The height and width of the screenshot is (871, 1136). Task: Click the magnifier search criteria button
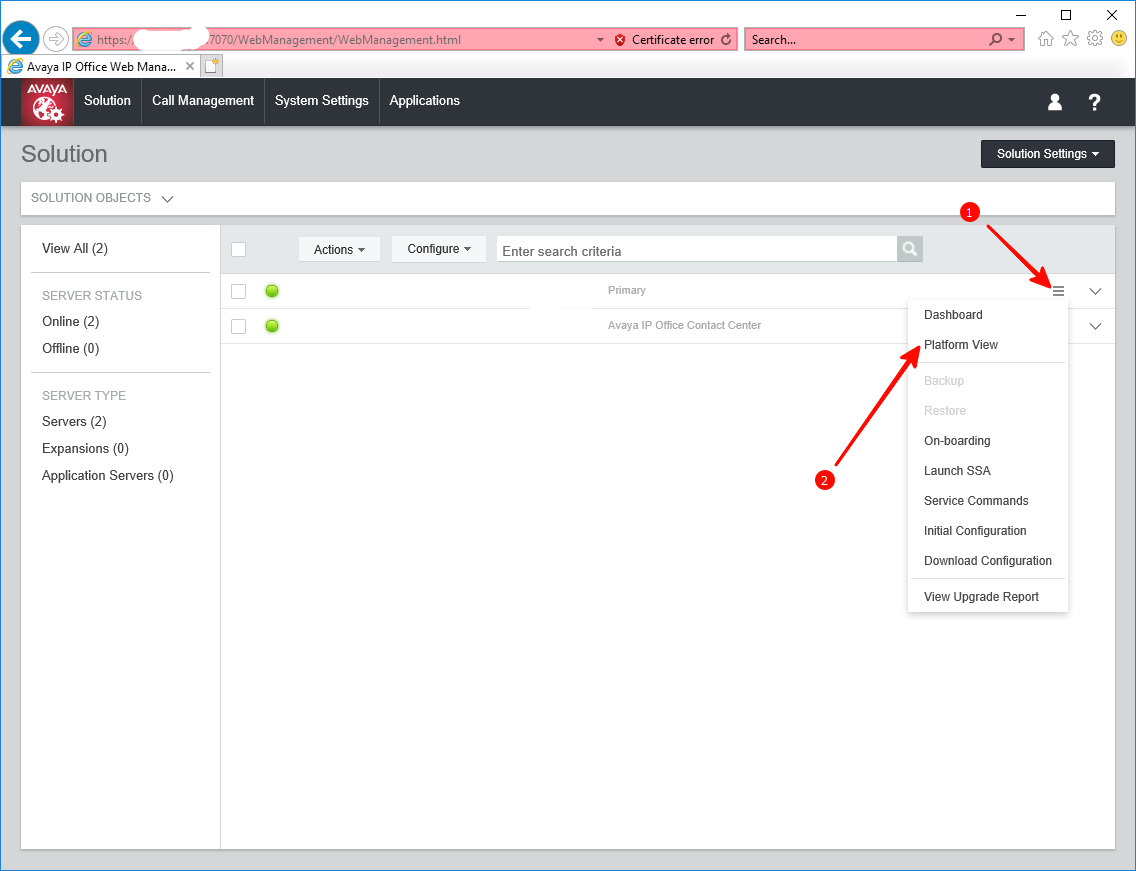(x=909, y=249)
